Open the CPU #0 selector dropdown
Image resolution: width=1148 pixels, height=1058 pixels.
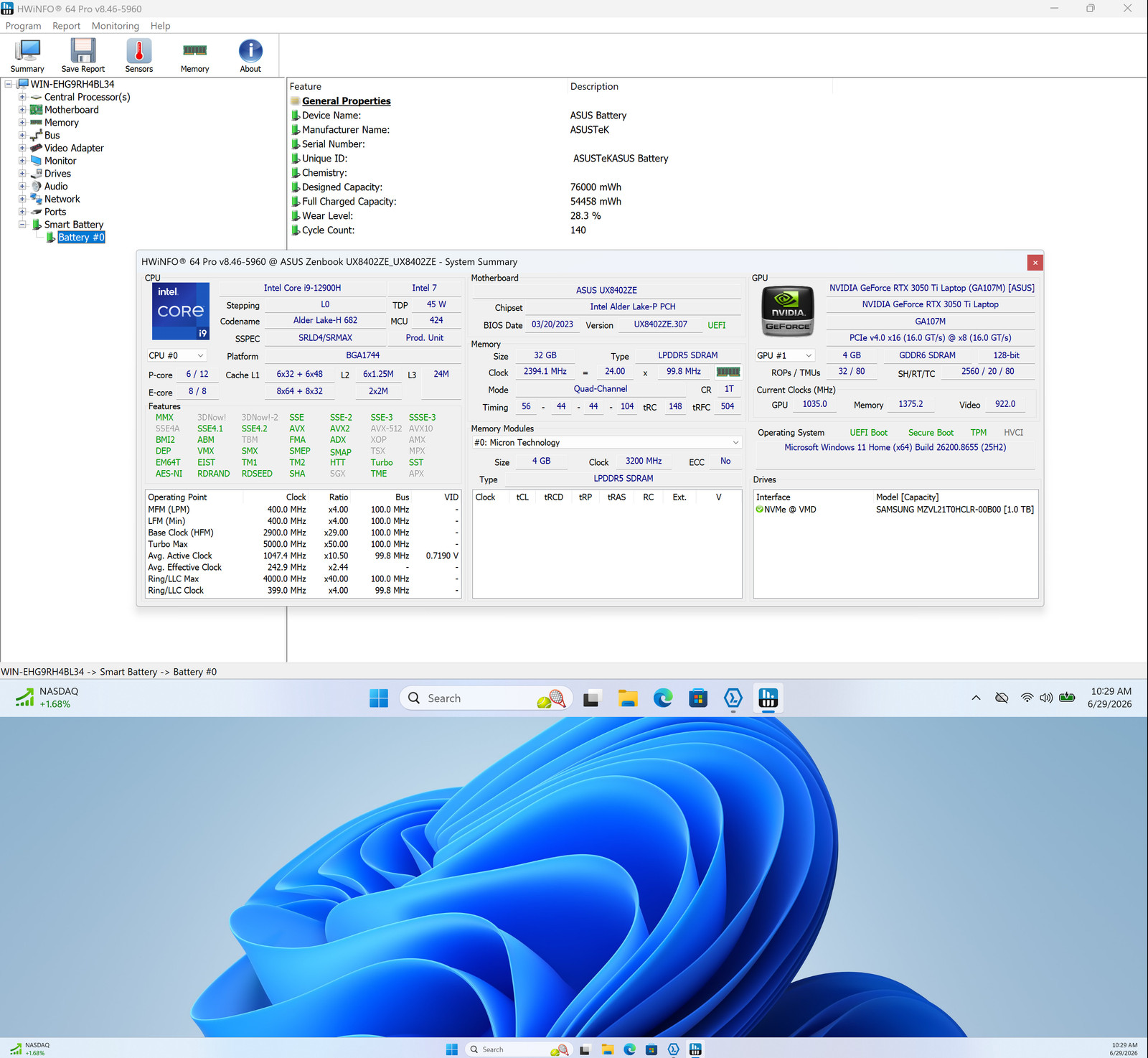177,355
